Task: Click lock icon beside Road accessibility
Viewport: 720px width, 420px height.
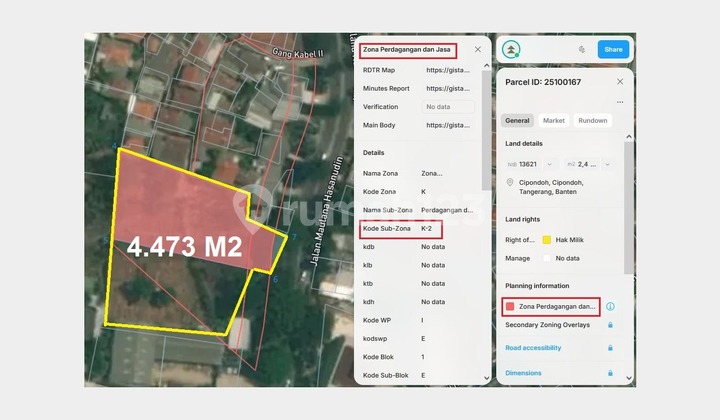Action: [610, 348]
